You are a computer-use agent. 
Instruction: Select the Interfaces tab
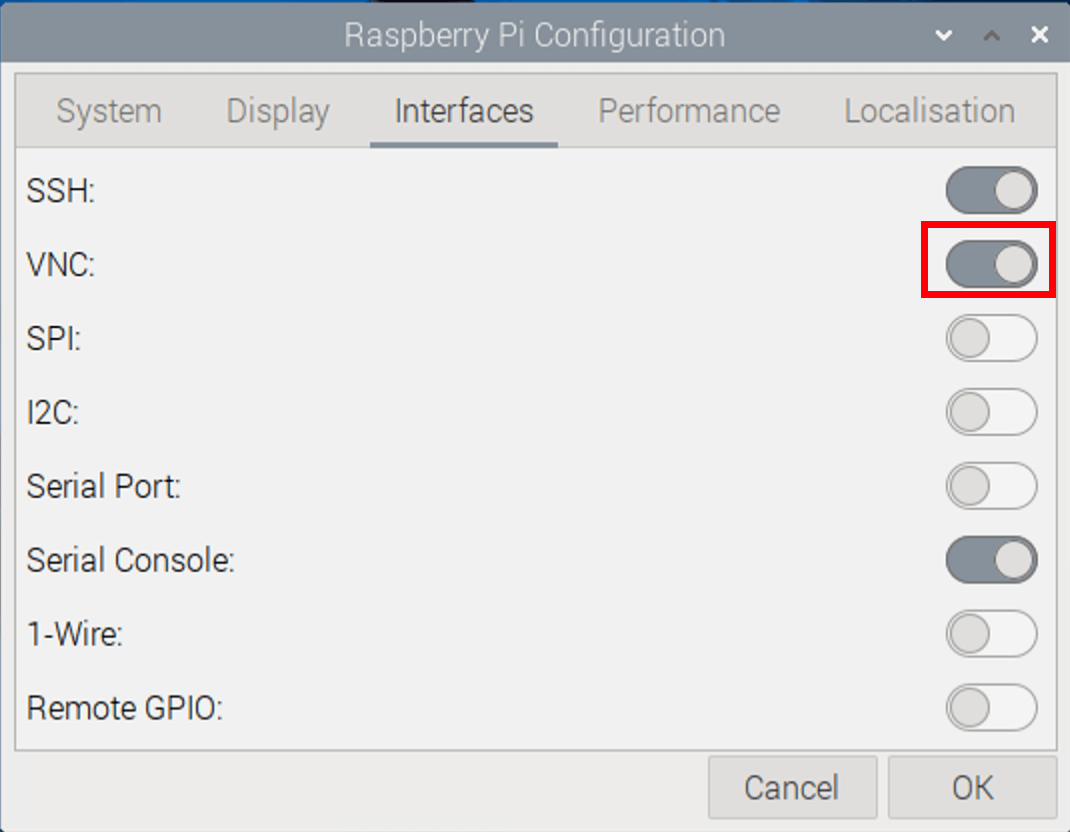pos(464,111)
